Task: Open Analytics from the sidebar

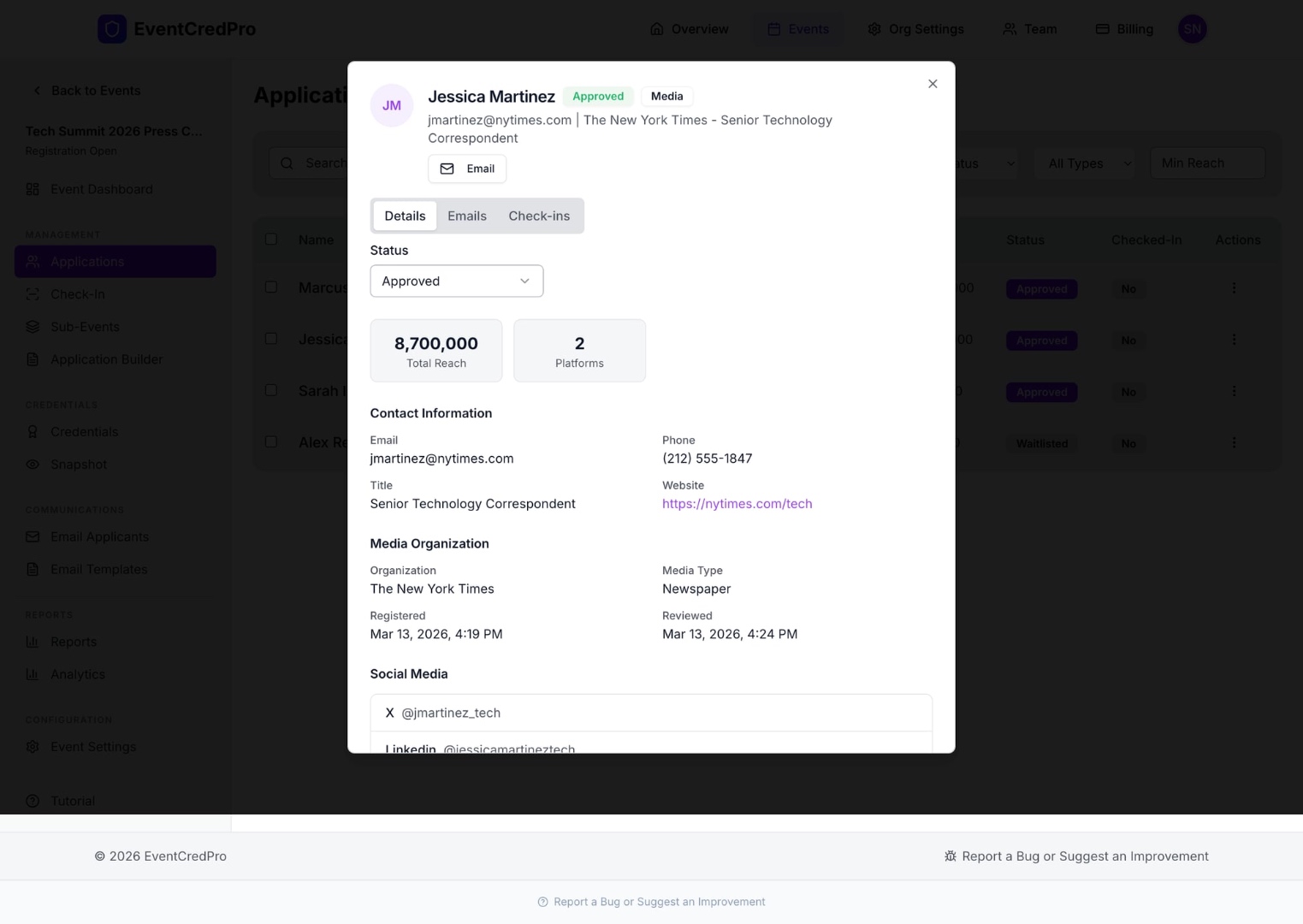Action: point(78,673)
